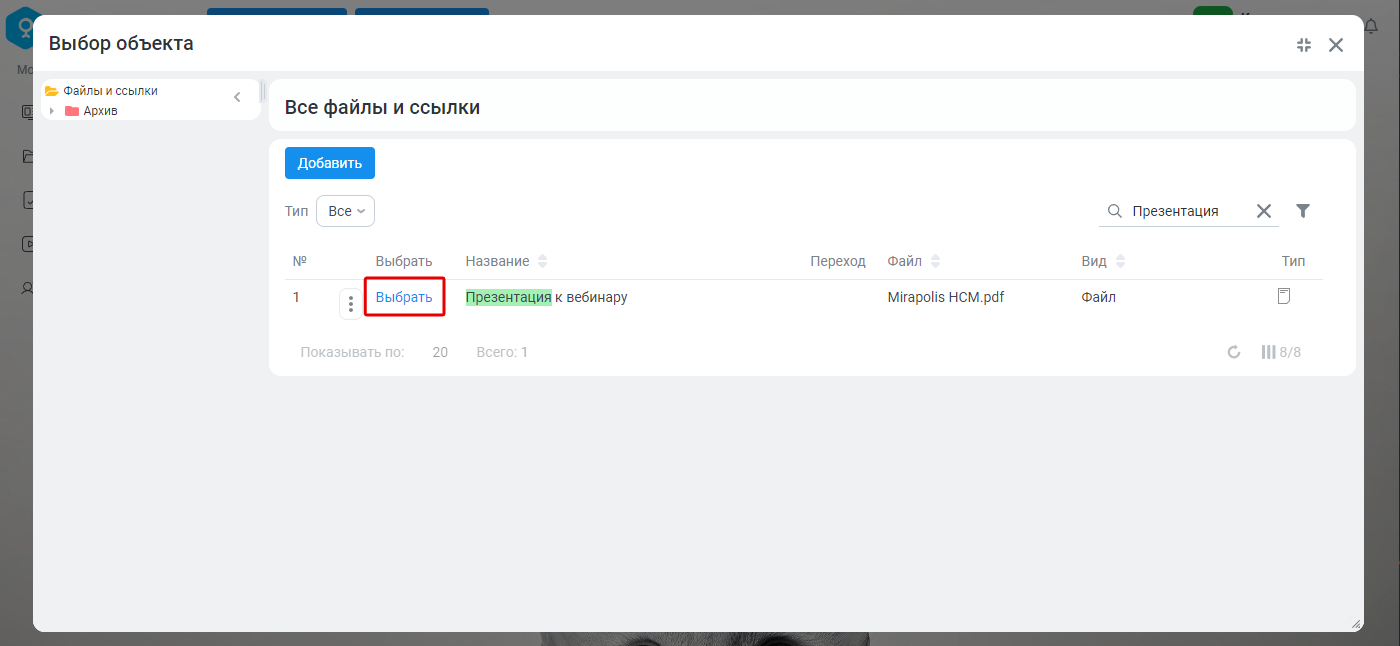Viewport: 1400px width, 646px height.
Task: Sort by the Файл column arrows
Action: point(935,261)
